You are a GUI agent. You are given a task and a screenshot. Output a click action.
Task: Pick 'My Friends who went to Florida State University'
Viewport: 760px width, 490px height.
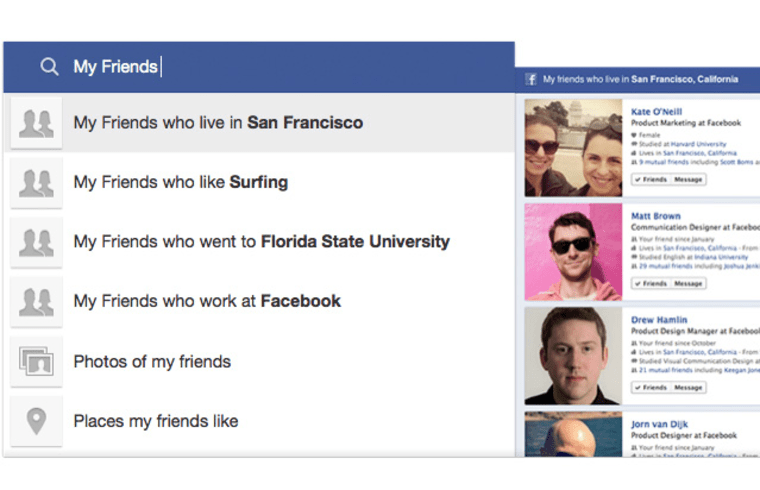[x=259, y=242]
